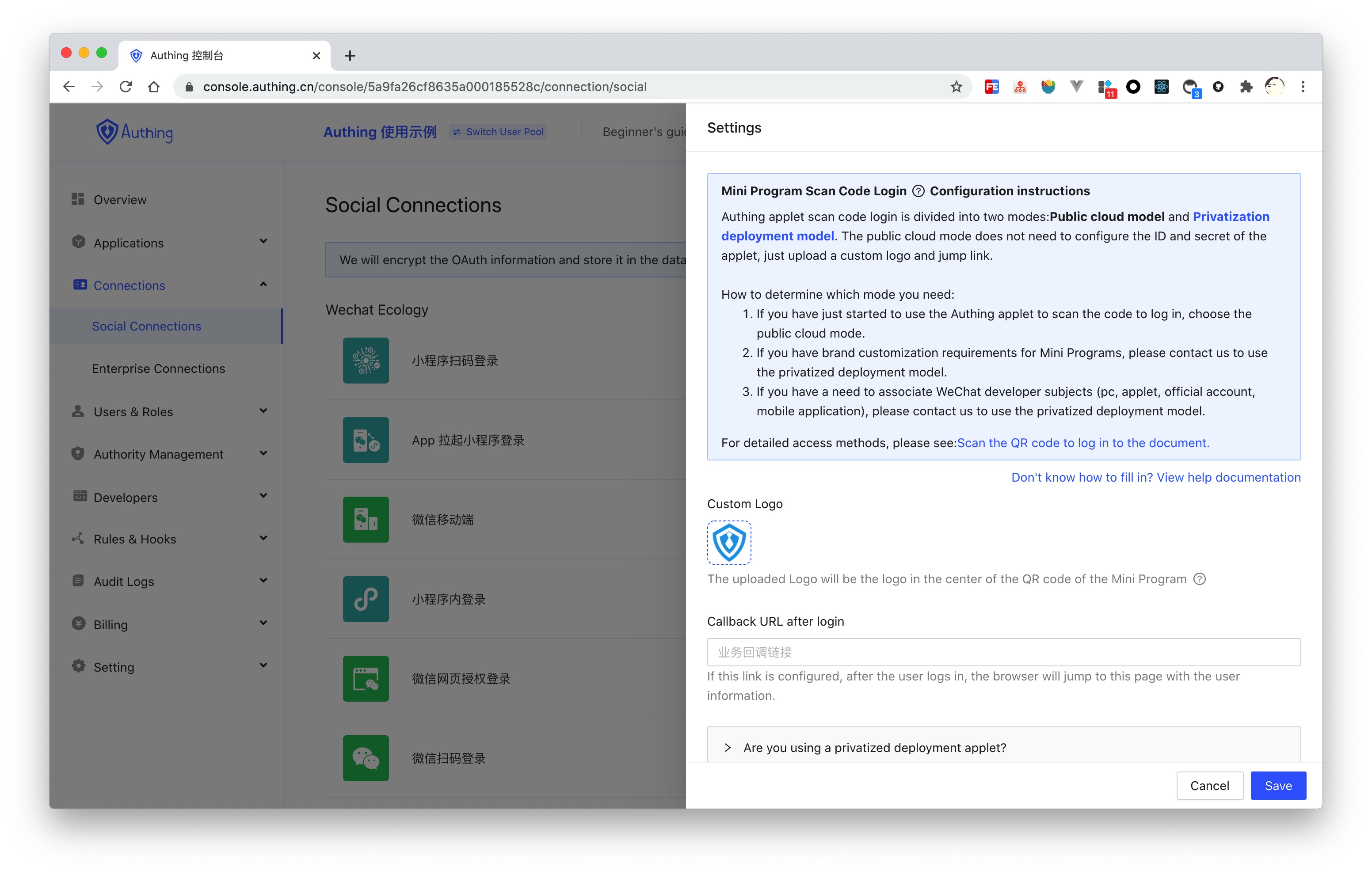Click the browser home icon

[154, 87]
